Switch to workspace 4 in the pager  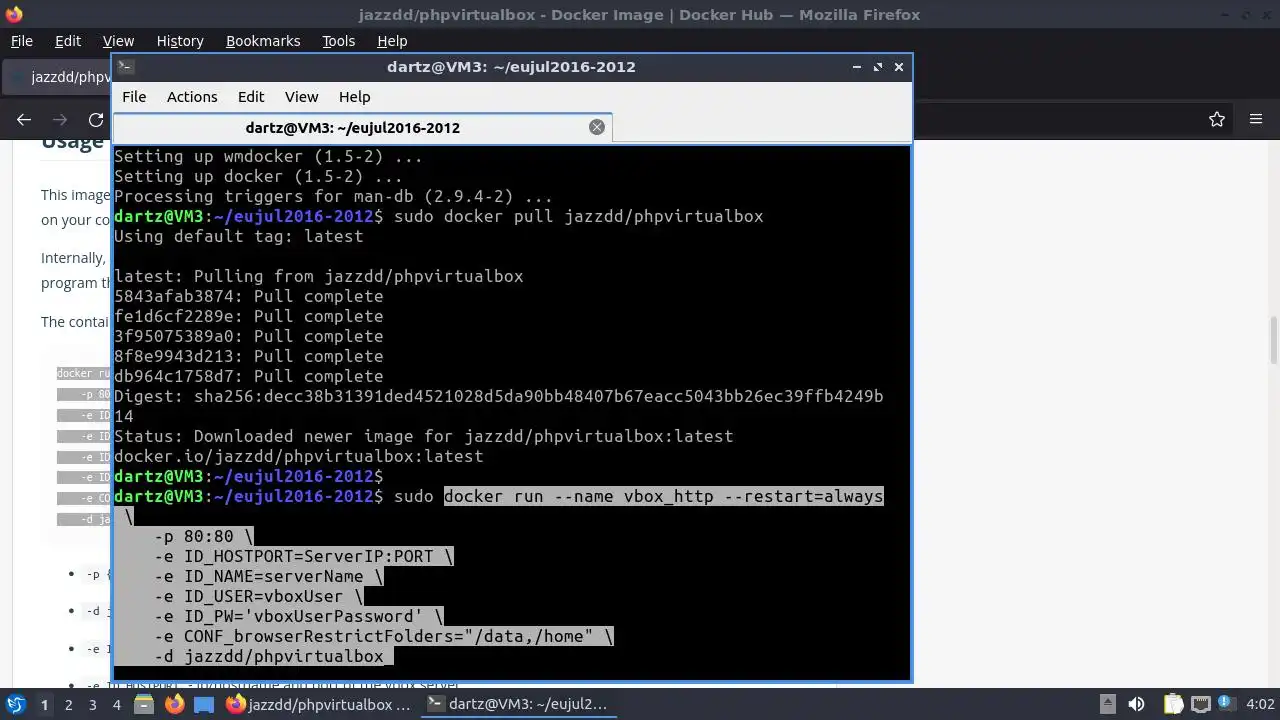click(x=116, y=704)
